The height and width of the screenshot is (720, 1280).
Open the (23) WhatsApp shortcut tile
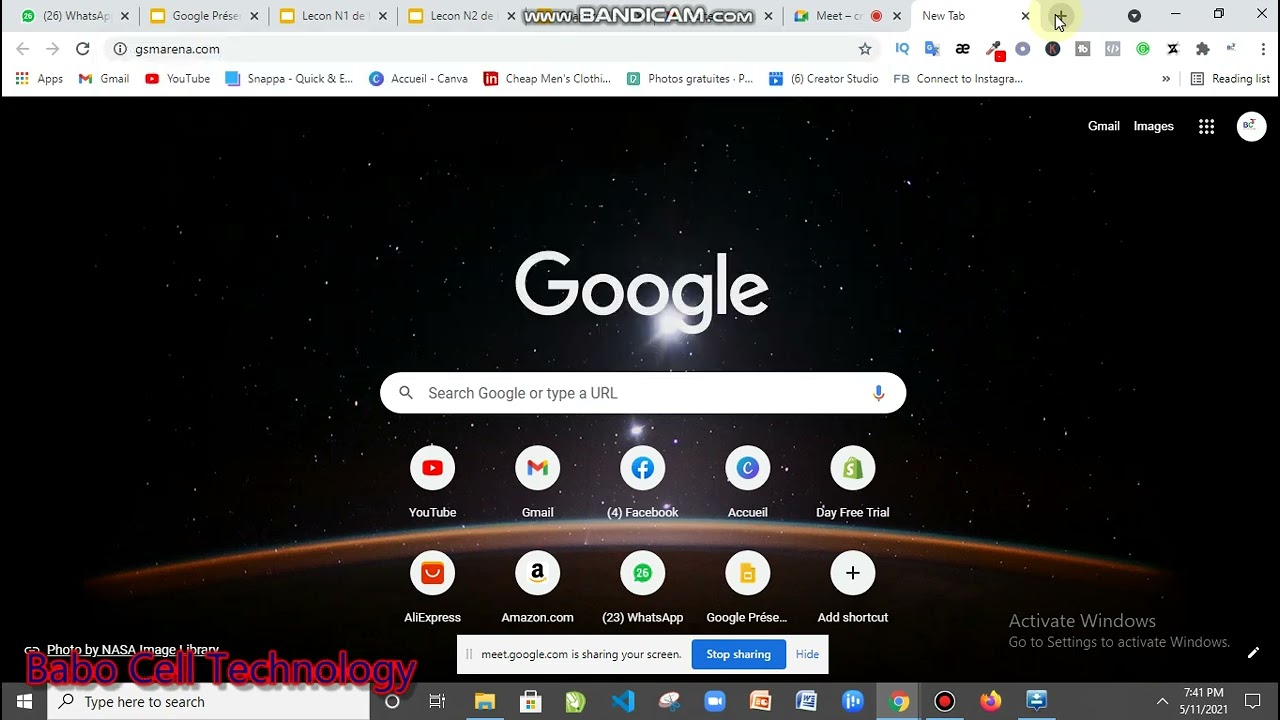click(x=642, y=587)
